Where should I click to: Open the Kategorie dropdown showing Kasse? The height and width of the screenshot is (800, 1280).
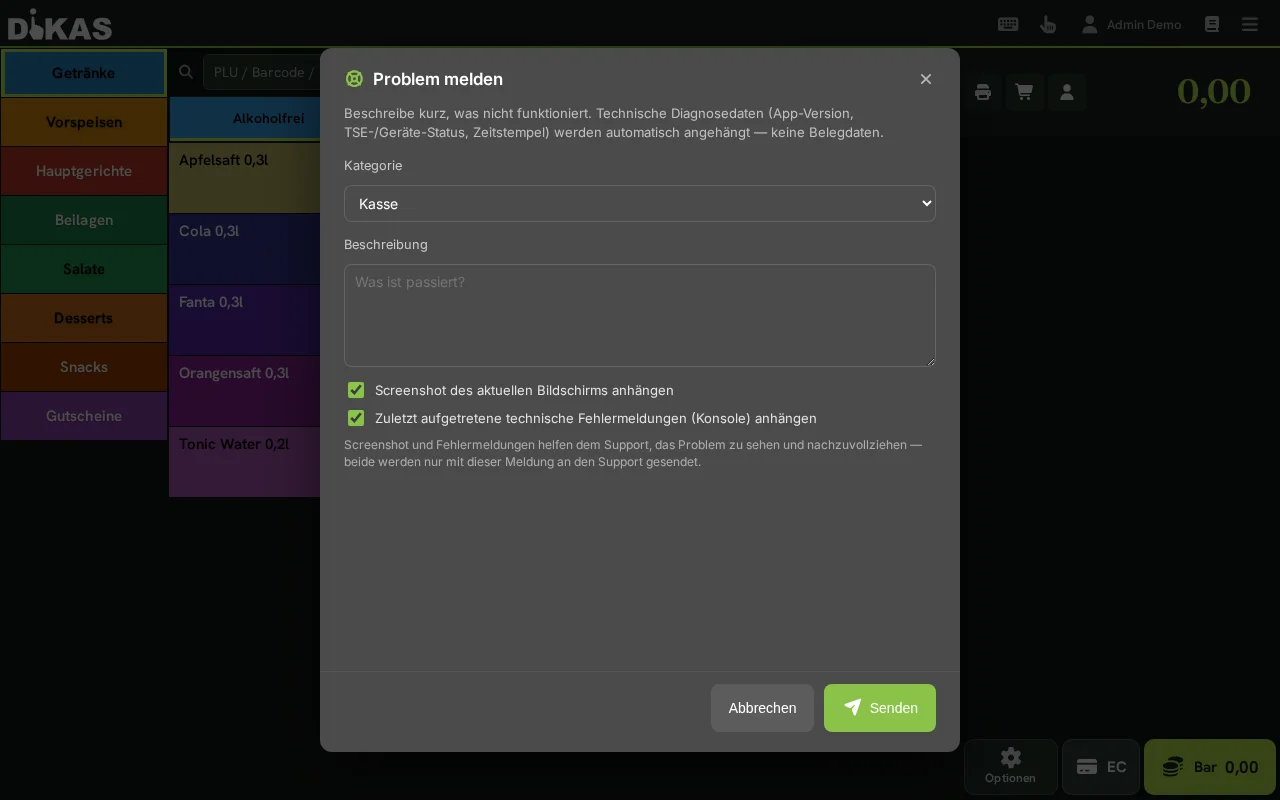point(640,203)
